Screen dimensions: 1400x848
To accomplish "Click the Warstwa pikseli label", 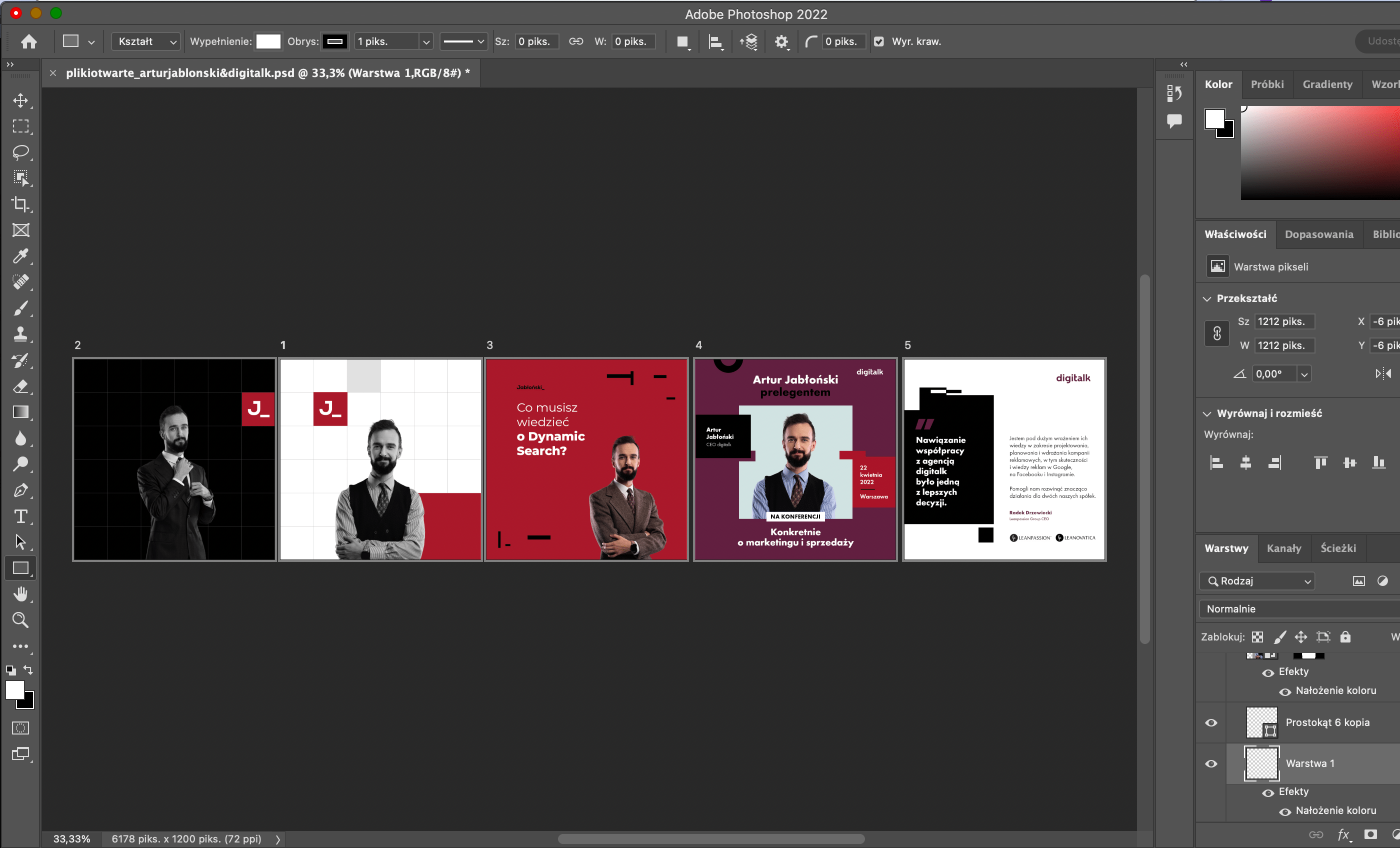I will click(x=1272, y=266).
